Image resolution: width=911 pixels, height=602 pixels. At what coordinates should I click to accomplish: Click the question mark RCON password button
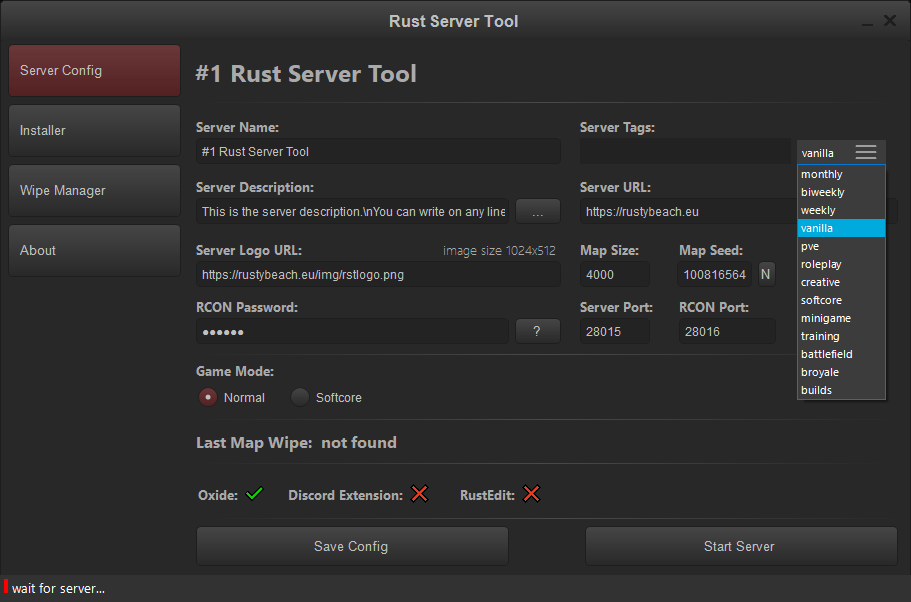[x=537, y=332]
